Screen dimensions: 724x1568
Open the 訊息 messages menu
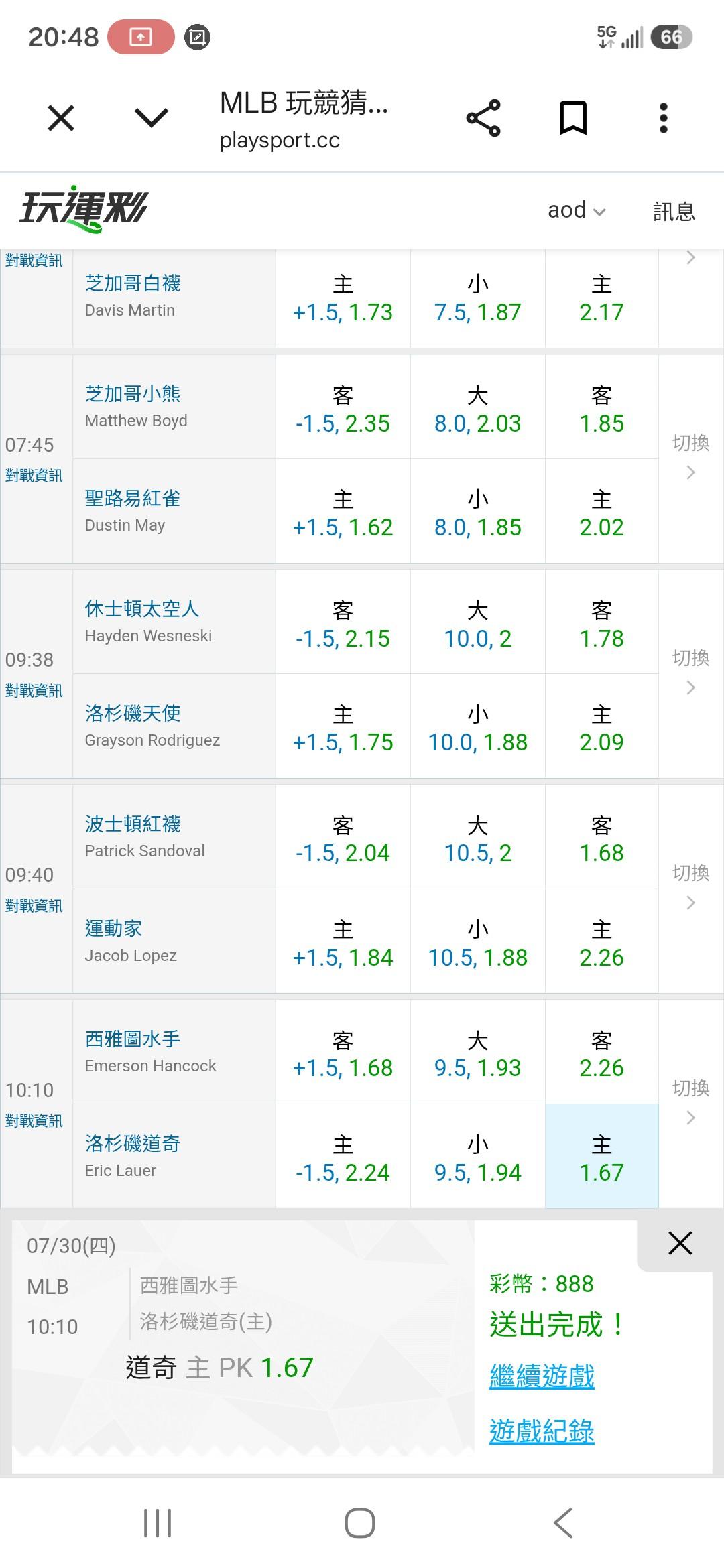(674, 211)
